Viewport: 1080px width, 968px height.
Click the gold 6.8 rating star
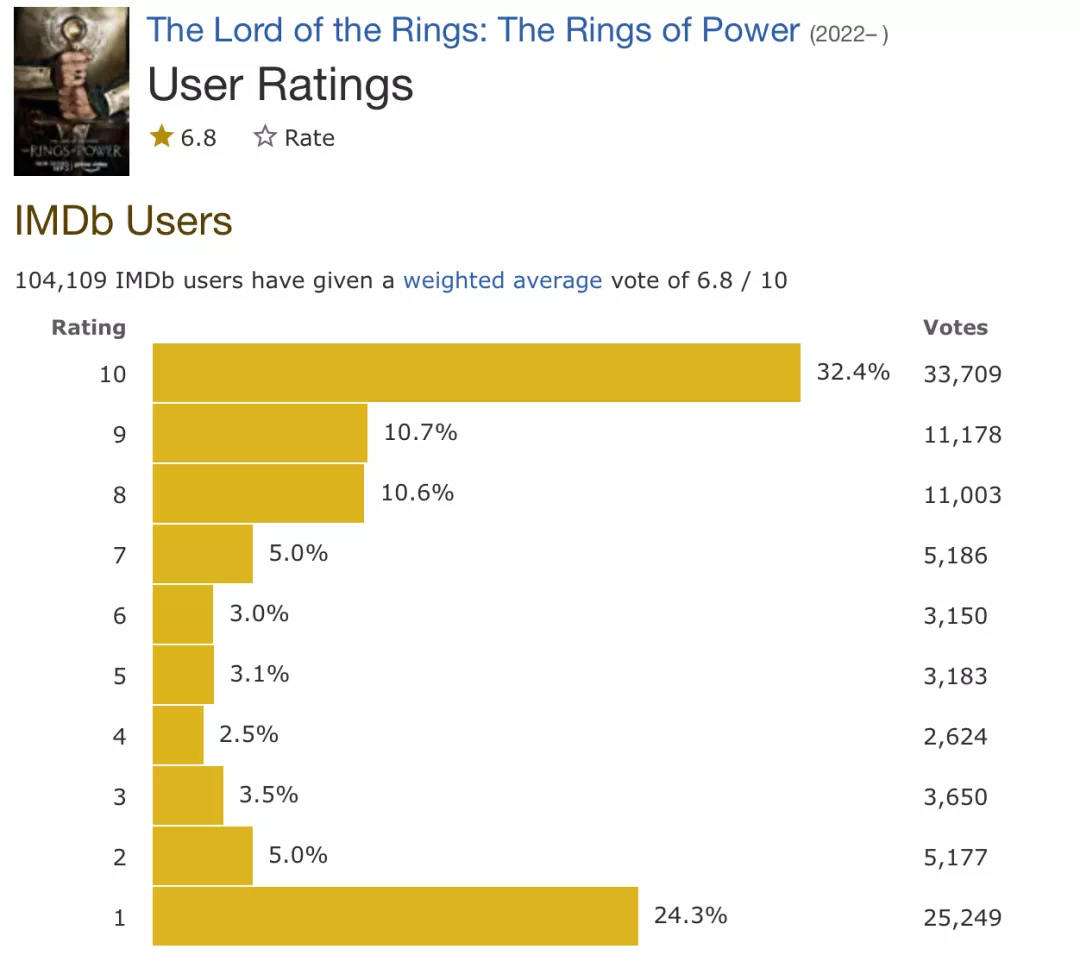162,136
